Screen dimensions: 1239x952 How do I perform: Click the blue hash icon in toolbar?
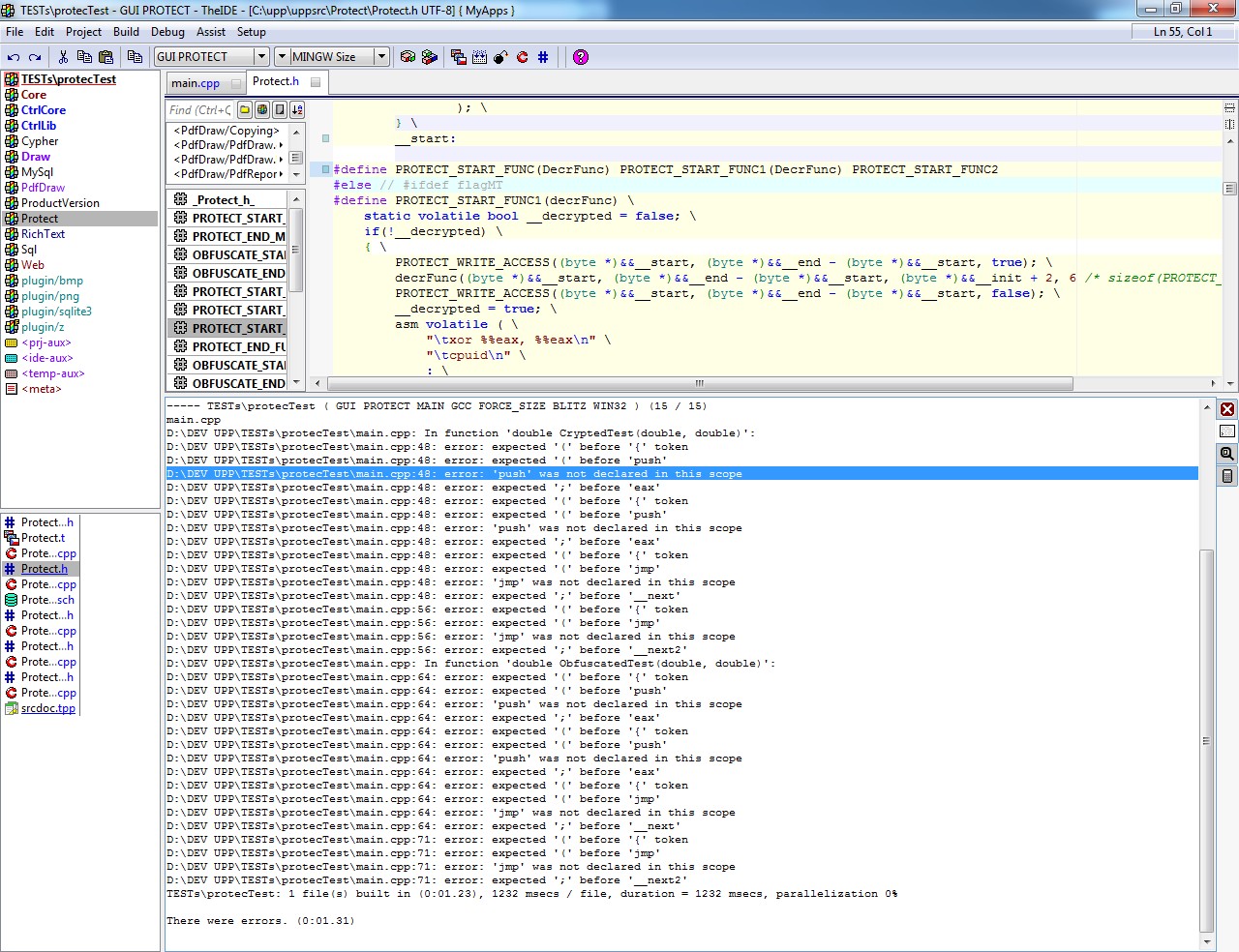pos(543,57)
